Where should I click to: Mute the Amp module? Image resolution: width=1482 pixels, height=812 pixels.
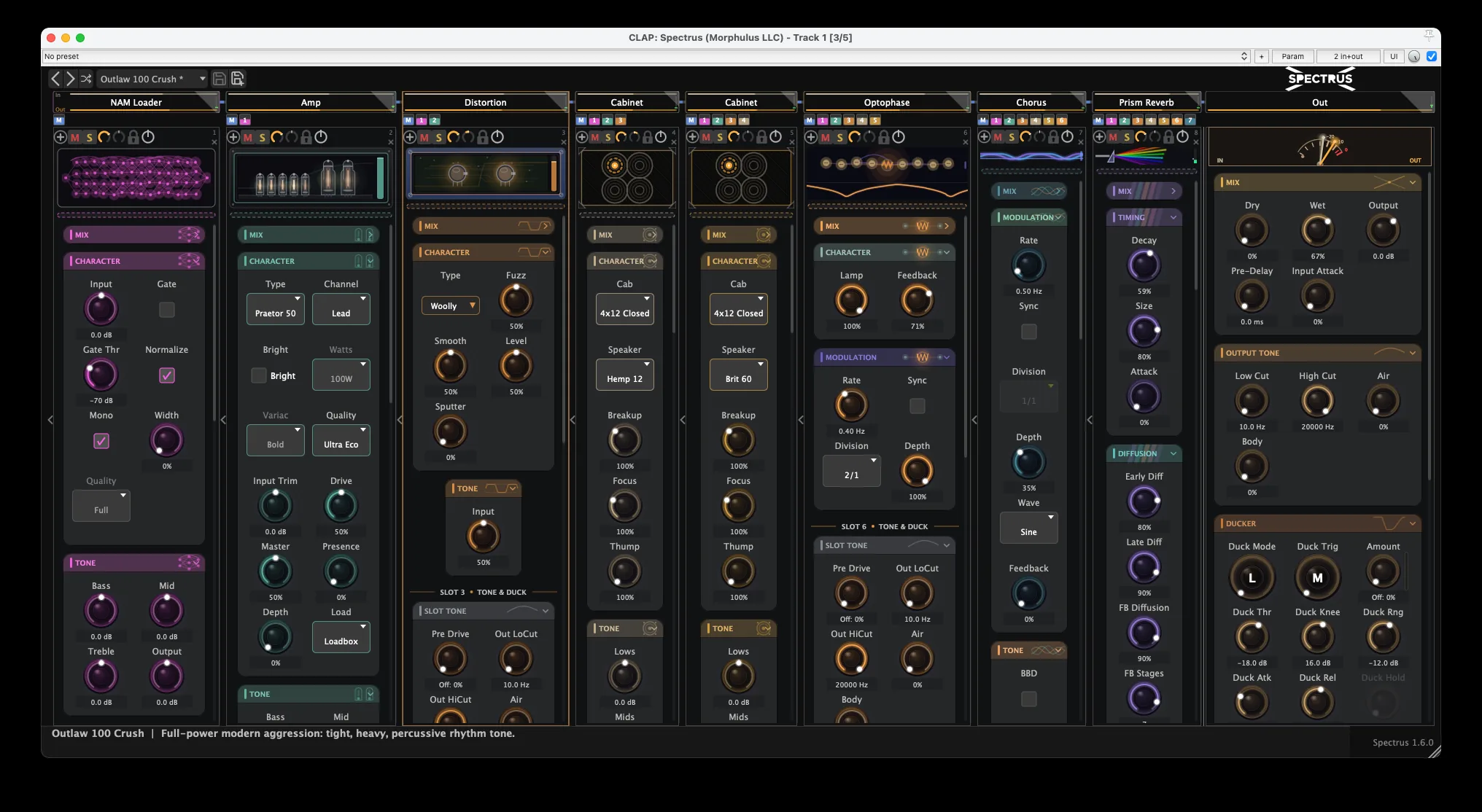[x=248, y=137]
